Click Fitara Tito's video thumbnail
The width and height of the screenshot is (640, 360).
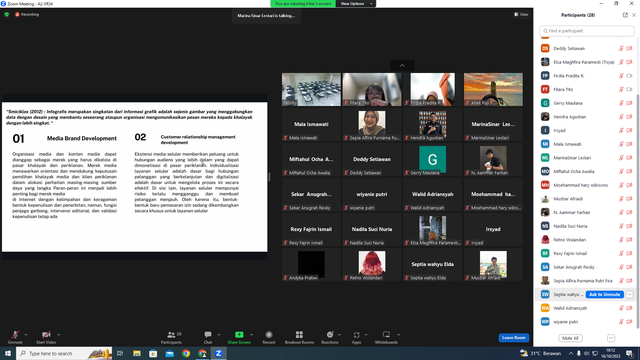click(372, 89)
